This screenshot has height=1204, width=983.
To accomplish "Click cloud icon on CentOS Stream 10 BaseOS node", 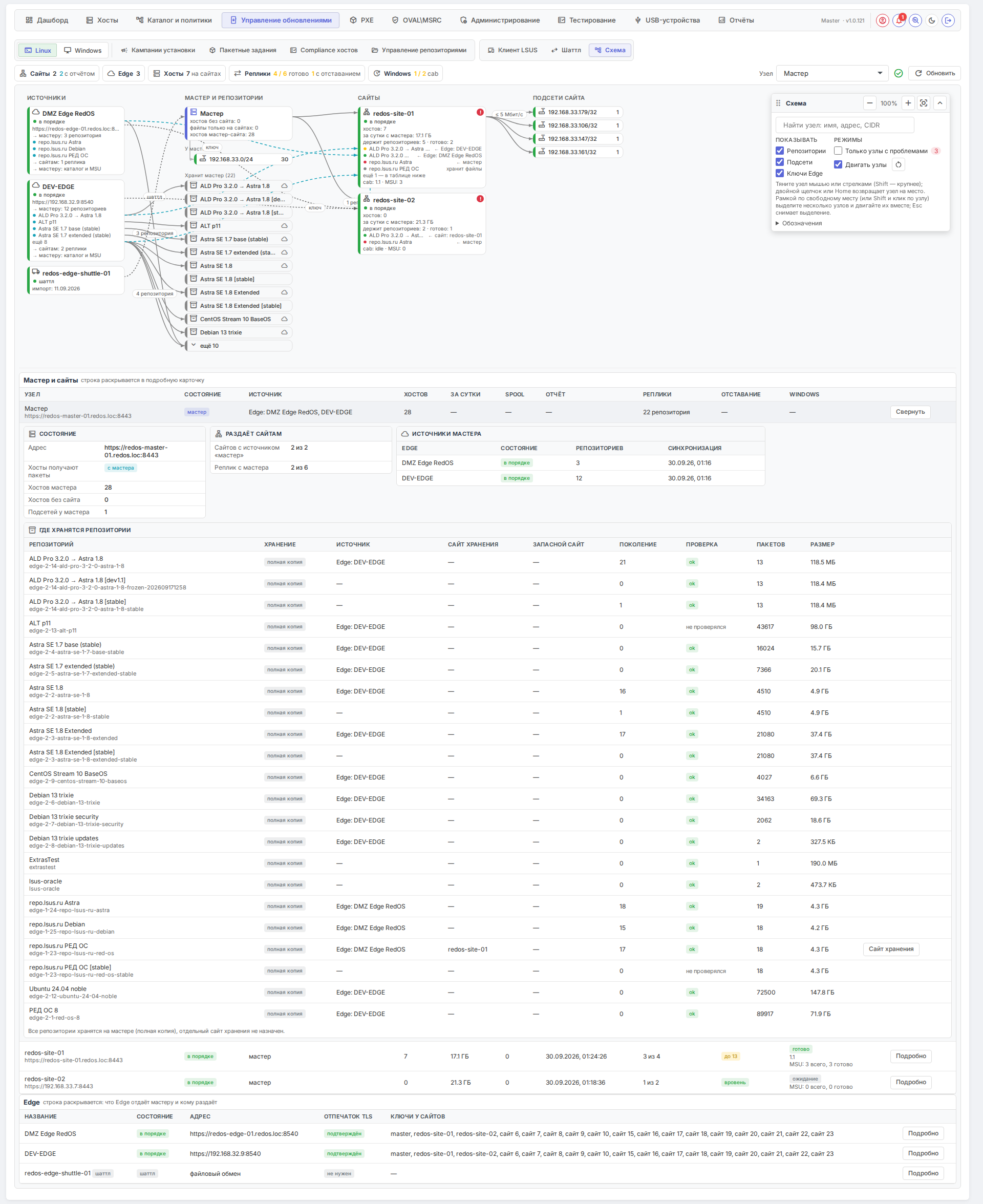I will 284,319.
